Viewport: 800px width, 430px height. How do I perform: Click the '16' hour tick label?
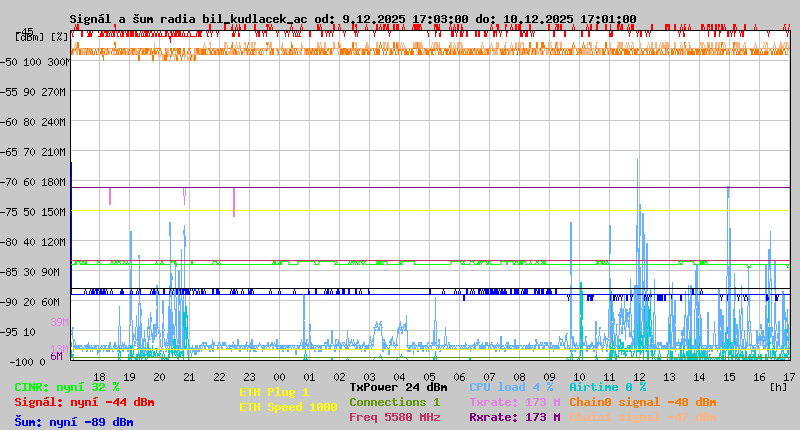click(760, 377)
